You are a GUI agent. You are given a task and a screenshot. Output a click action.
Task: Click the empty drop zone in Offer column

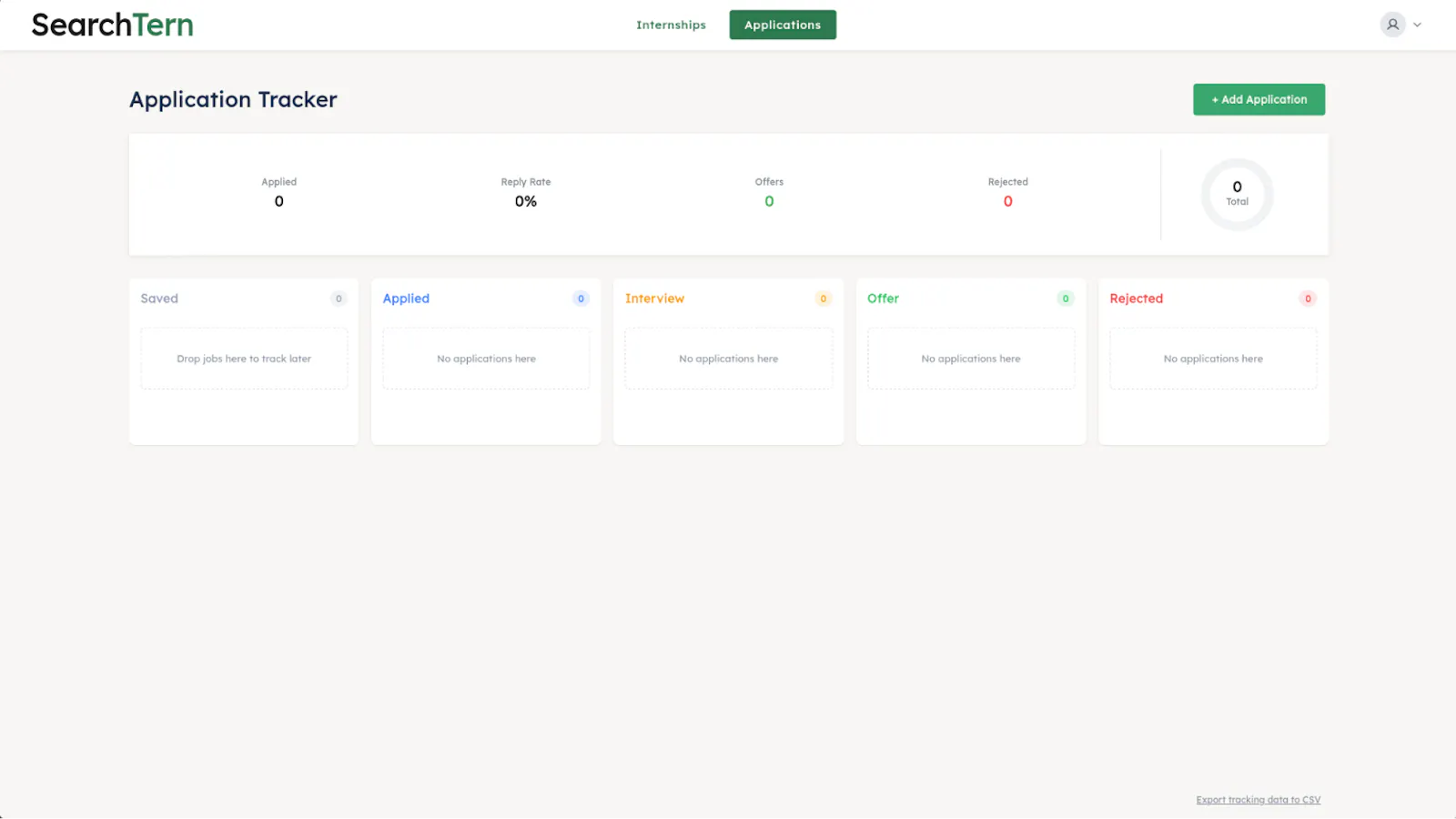[x=971, y=359]
